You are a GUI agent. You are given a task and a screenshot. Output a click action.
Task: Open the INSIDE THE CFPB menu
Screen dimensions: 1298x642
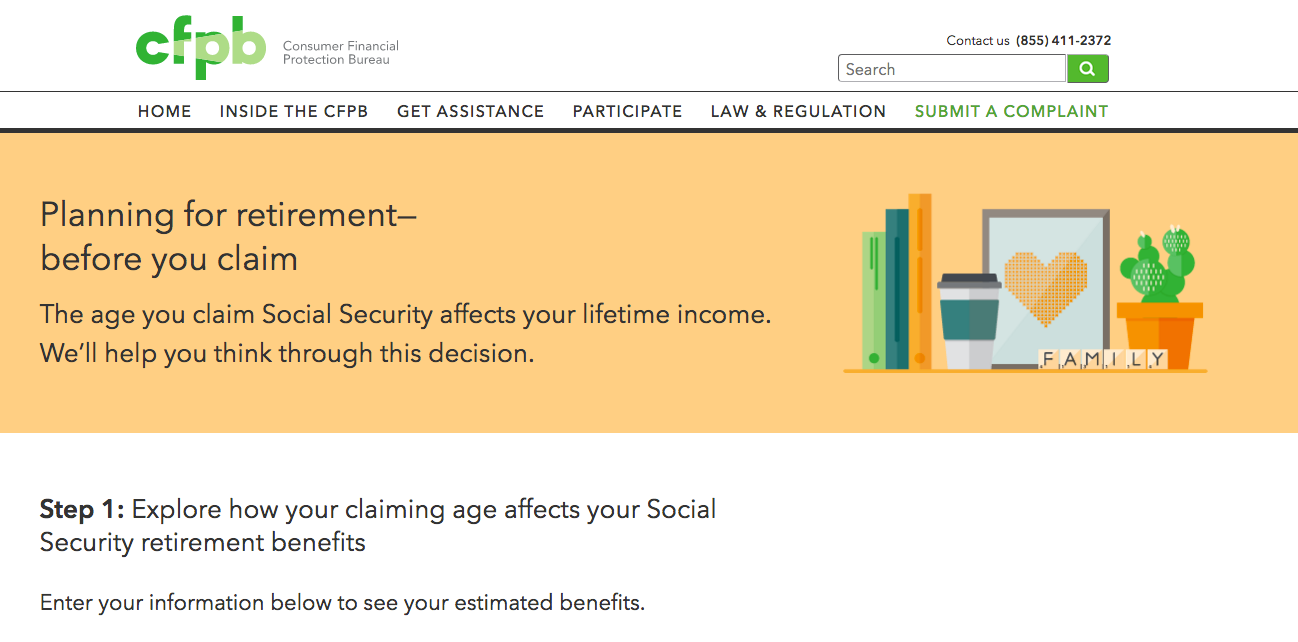click(x=294, y=111)
